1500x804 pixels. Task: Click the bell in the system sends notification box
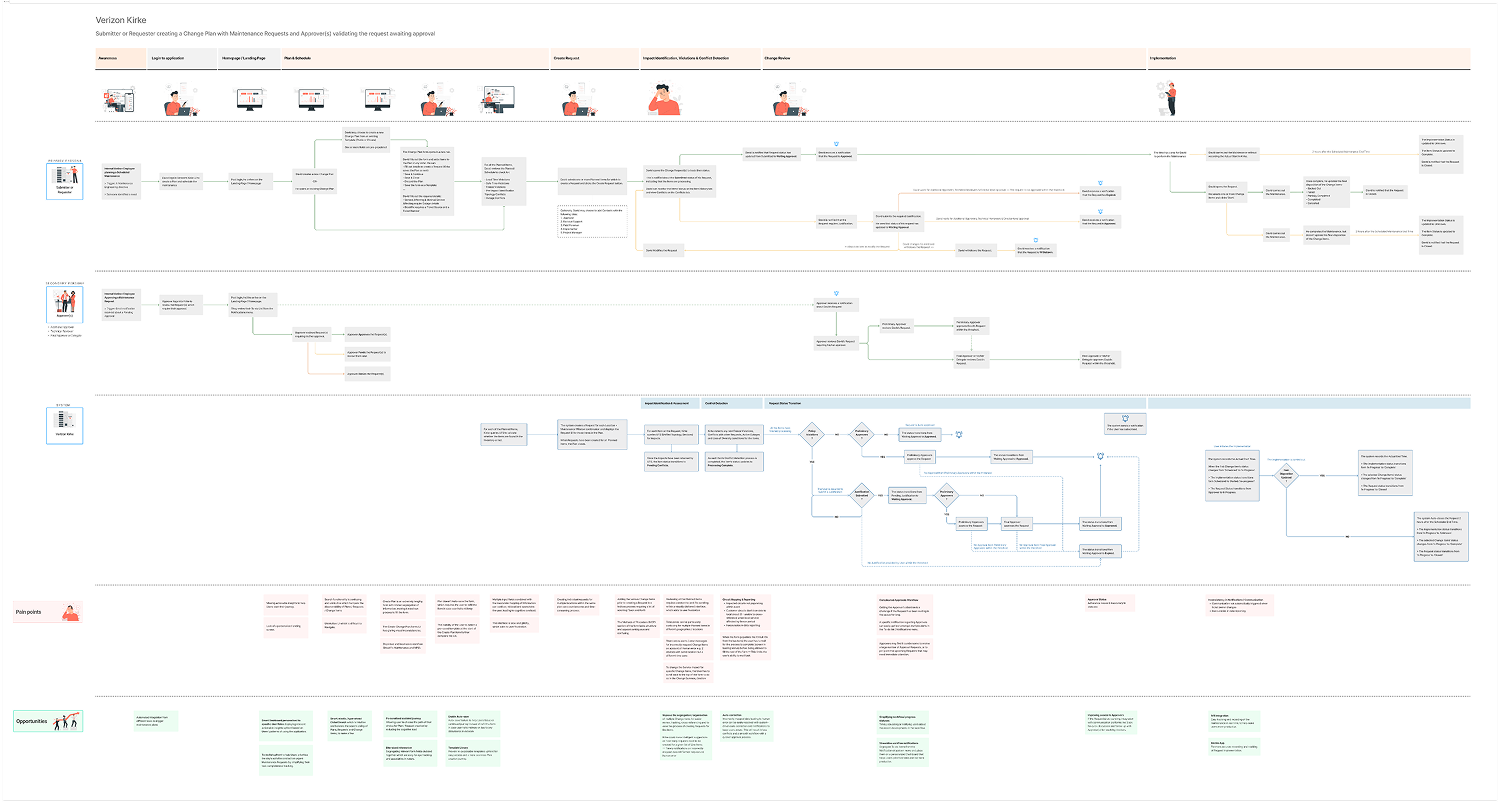pos(1125,418)
